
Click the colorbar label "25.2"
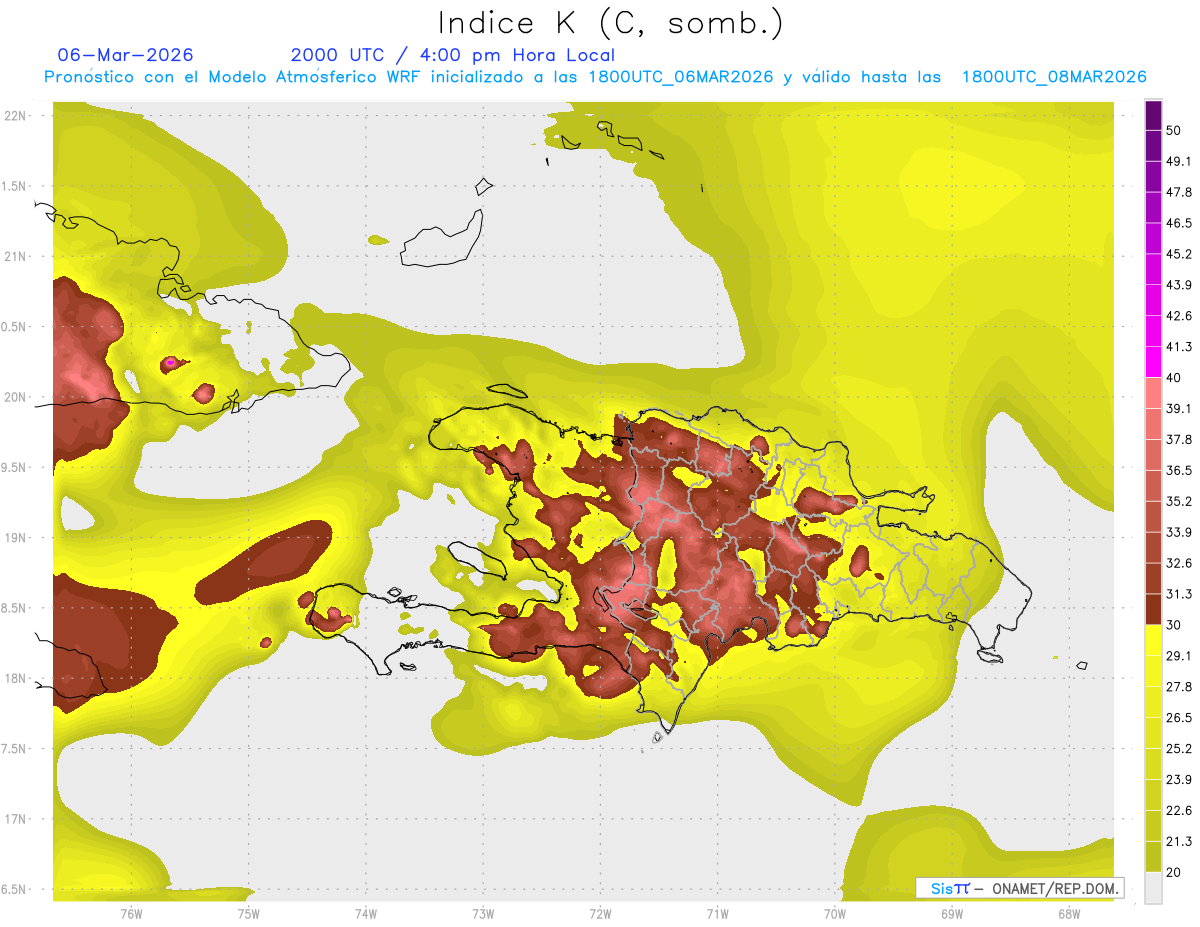click(1179, 748)
